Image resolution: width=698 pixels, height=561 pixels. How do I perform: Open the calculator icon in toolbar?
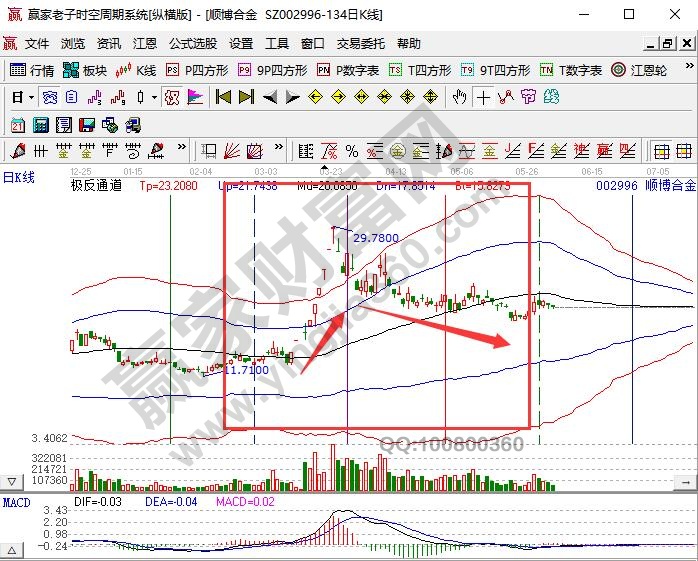[x=41, y=124]
